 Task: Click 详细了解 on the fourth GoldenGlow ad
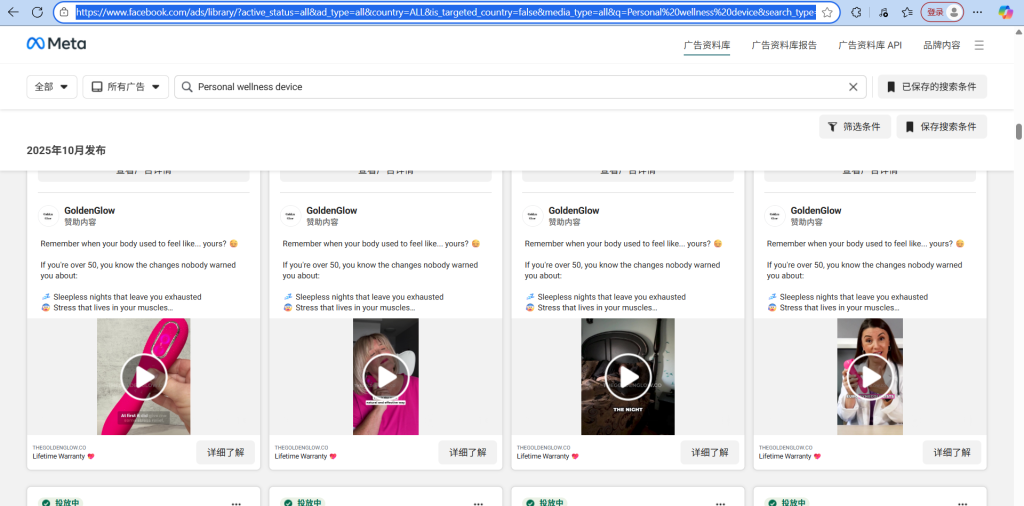952,452
